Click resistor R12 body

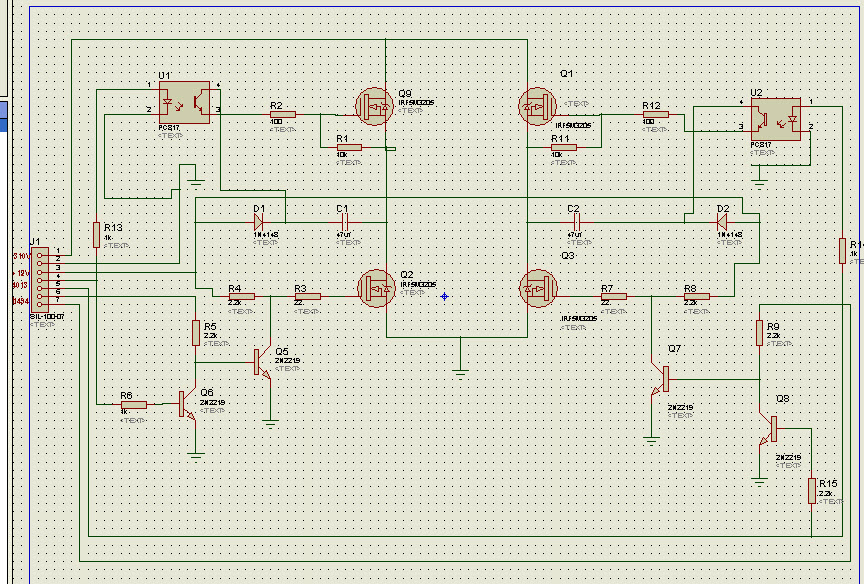coord(656,115)
